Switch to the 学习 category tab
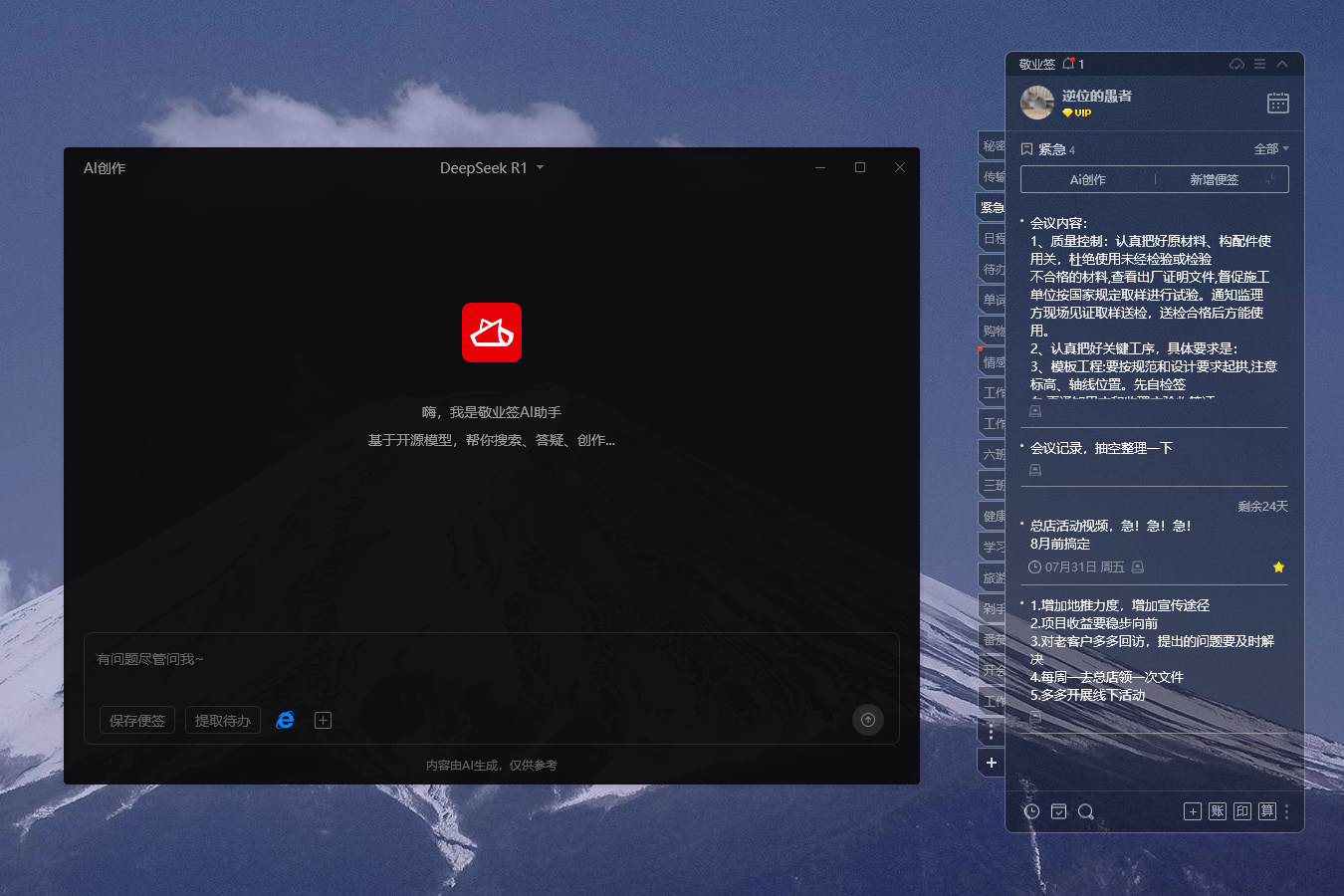This screenshot has width=1344, height=896. click(993, 547)
